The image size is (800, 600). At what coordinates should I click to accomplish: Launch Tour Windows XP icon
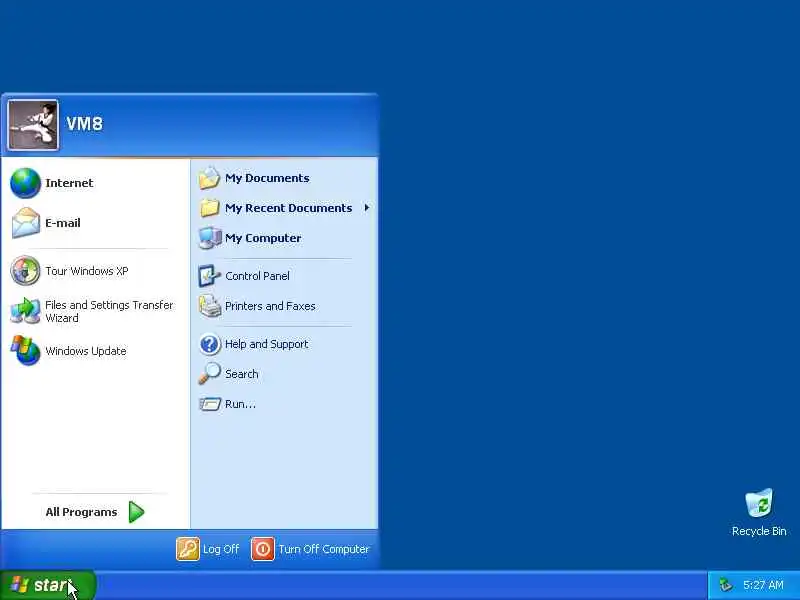(x=25, y=270)
